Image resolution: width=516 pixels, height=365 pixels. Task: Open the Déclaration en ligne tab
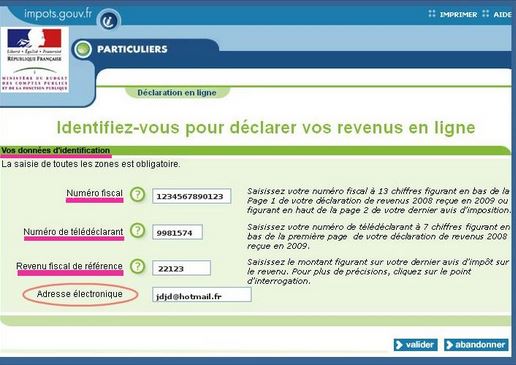[177, 93]
